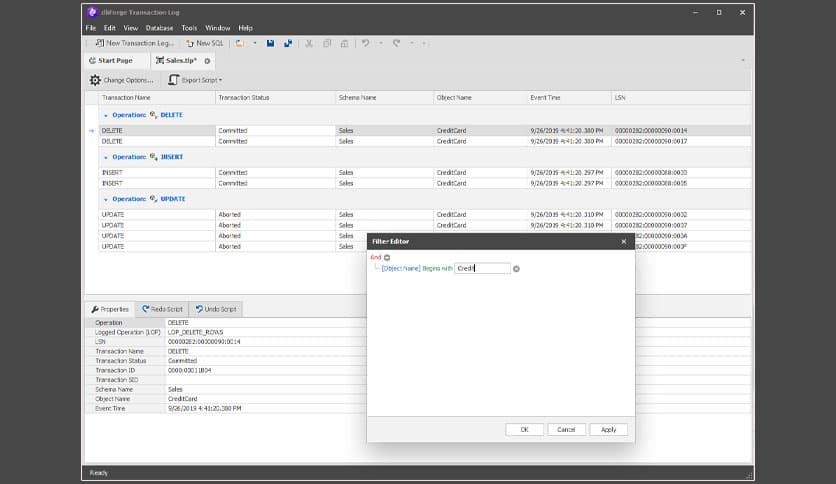
Task: Click the Cut scissors icon
Action: (309, 43)
